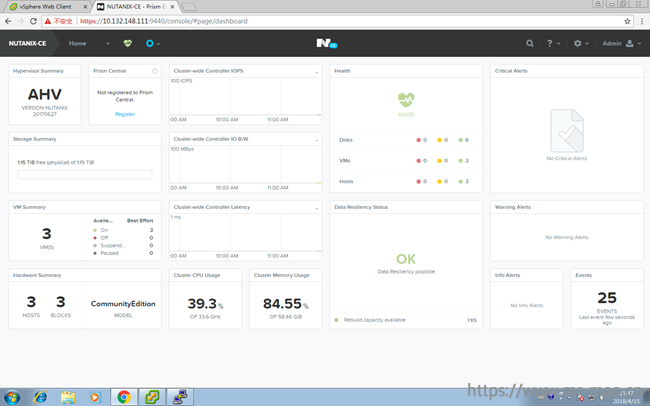Open the gear settings menu
650x406 pixels.
point(581,43)
